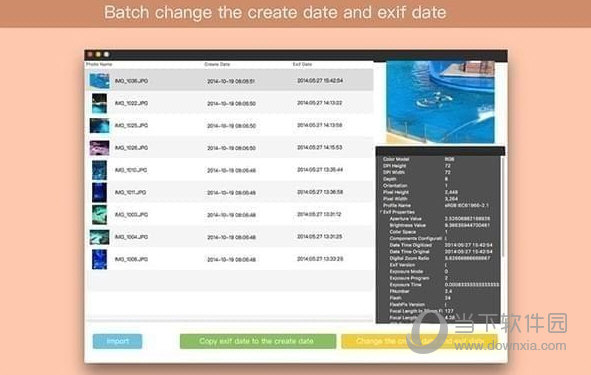Click the Date Time Digitized property row

440,245
